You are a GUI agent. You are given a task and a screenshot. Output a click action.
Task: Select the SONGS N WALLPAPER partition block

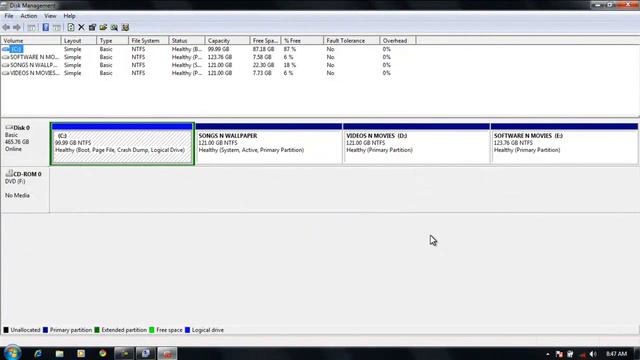point(269,144)
